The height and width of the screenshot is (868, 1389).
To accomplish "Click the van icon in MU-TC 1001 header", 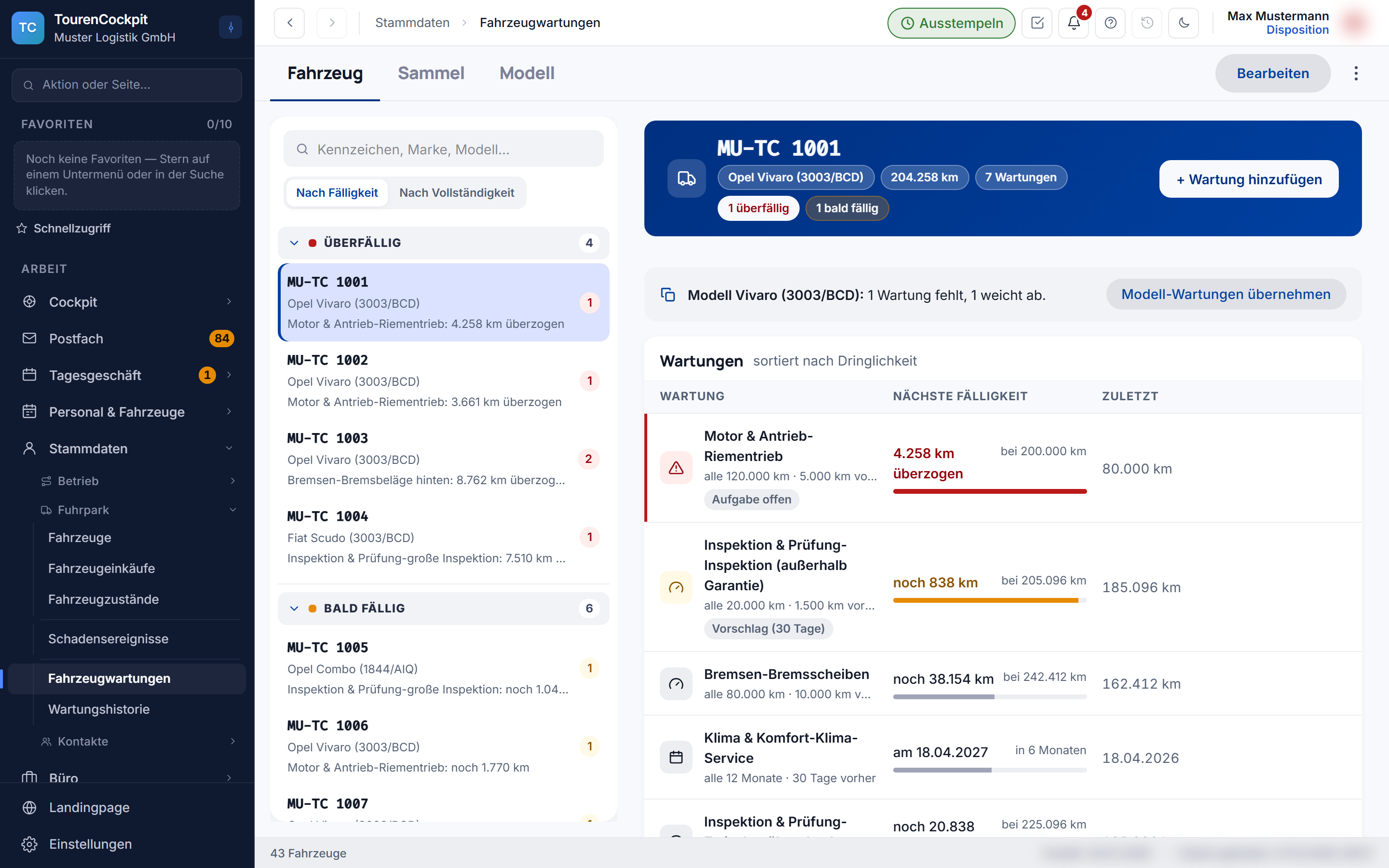I will point(686,178).
